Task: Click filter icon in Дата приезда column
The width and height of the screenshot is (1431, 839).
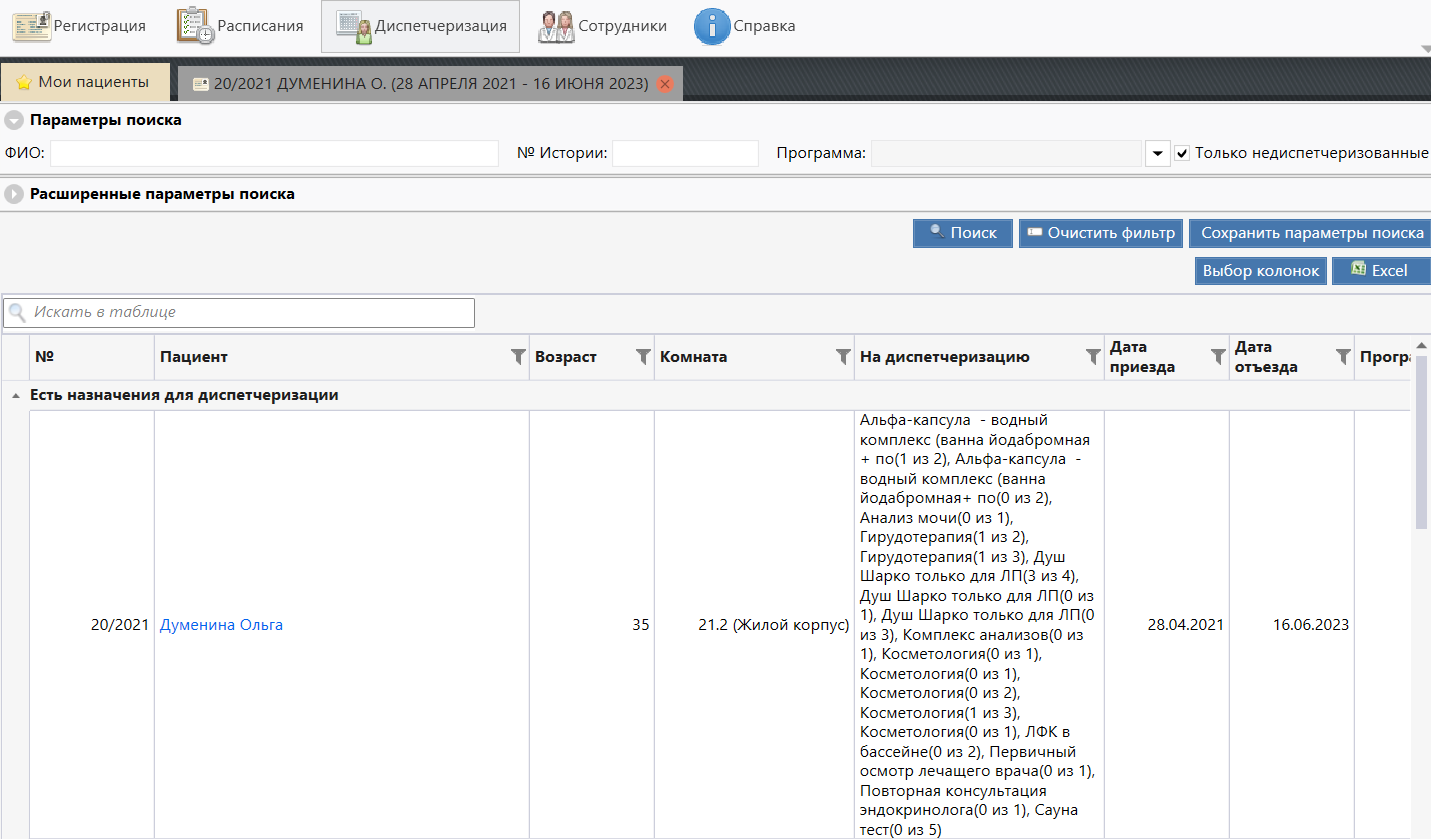Action: [1217, 357]
